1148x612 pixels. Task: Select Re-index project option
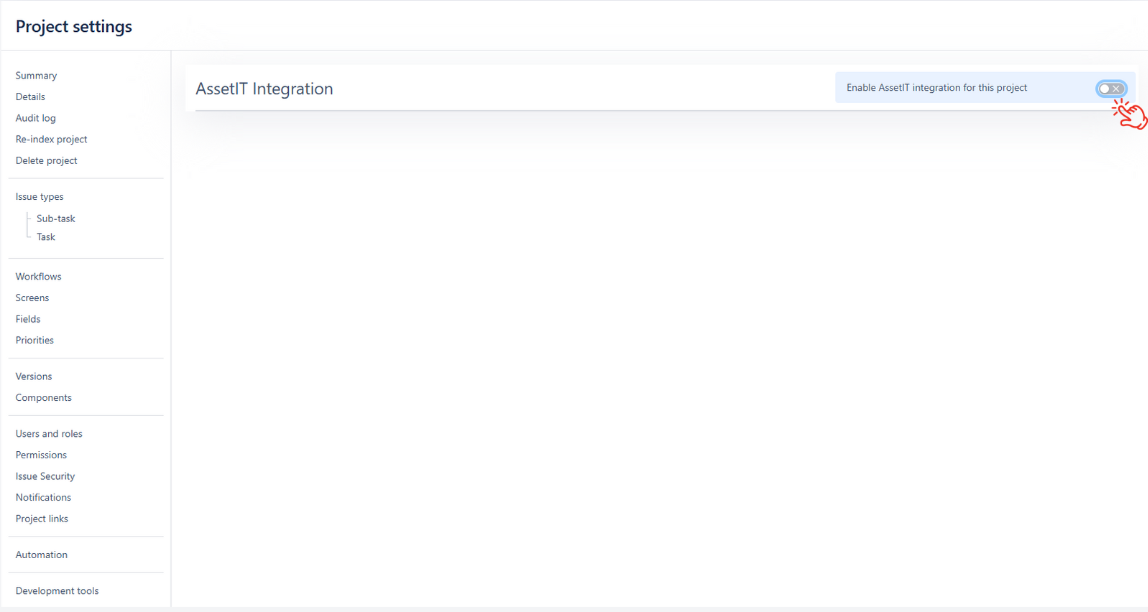51,140
